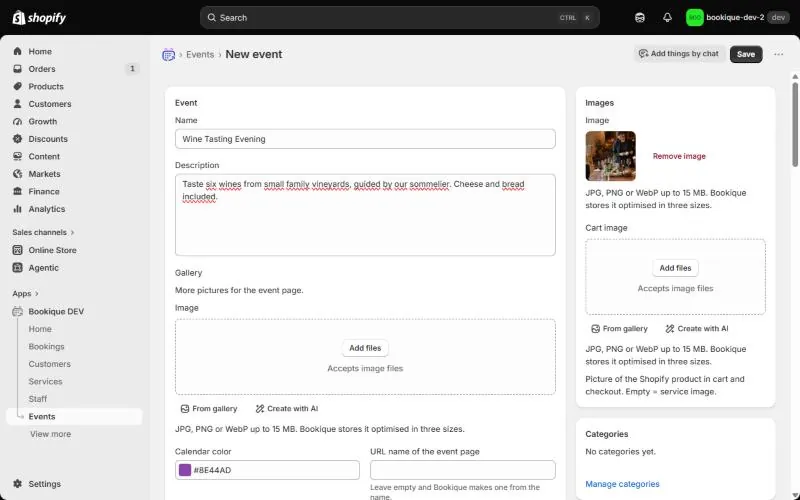The image size is (800, 500).
Task: Click the 'New event' page title
Action: (254, 55)
